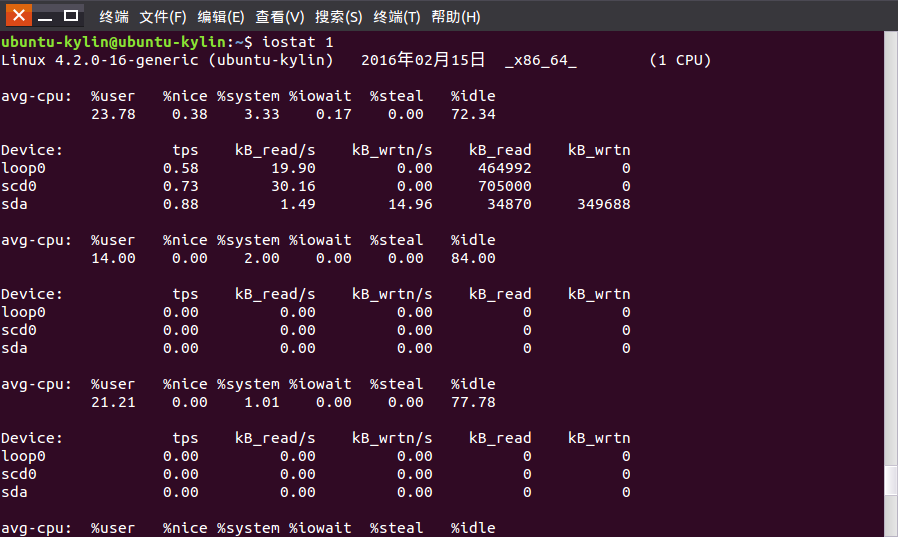The image size is (898, 537).
Task: Click the %user value 14.00
Action: 113,258
